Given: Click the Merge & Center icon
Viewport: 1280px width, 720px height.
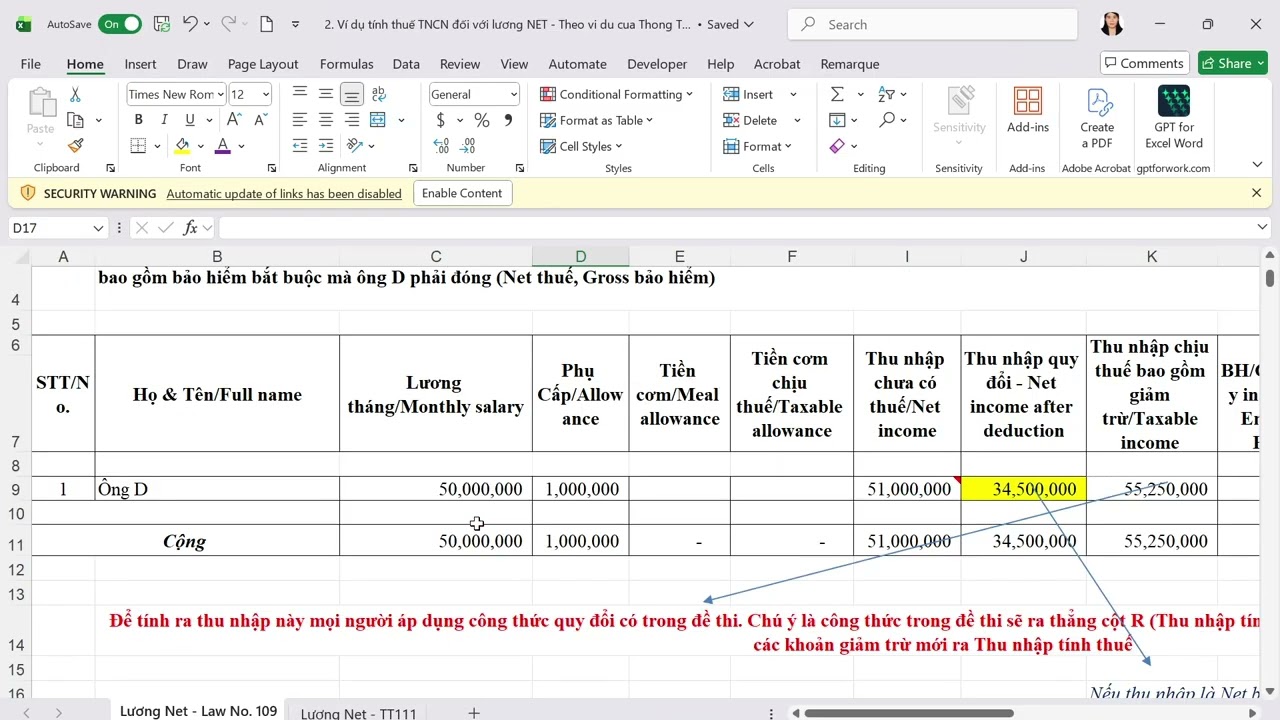Looking at the screenshot, I should [378, 120].
